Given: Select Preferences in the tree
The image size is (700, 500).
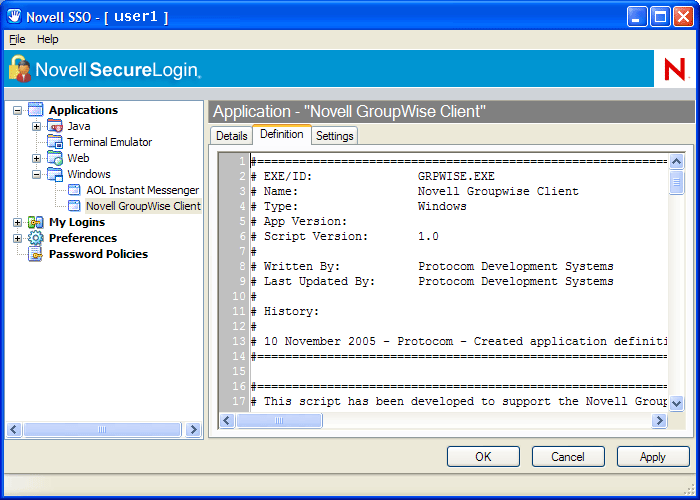Looking at the screenshot, I should (83, 238).
